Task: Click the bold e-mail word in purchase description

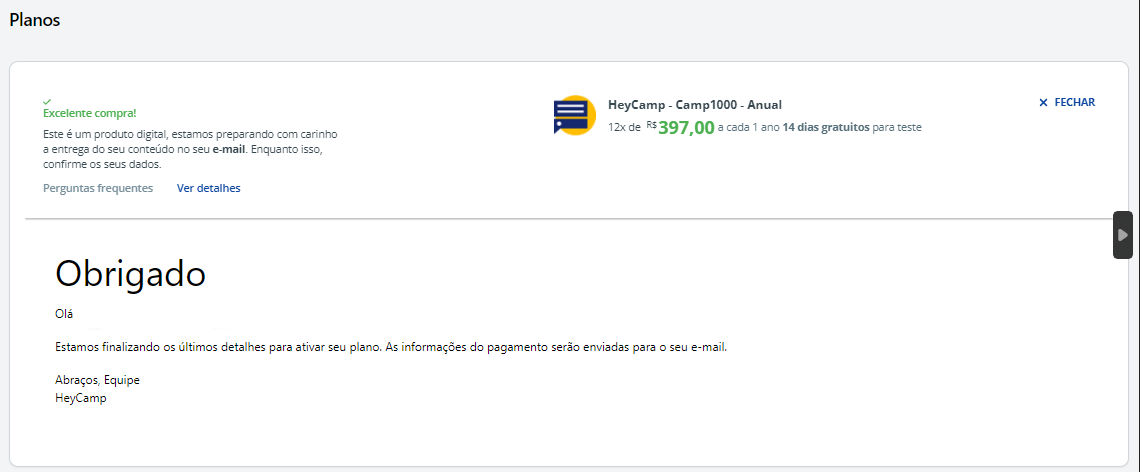Action: click(229, 149)
